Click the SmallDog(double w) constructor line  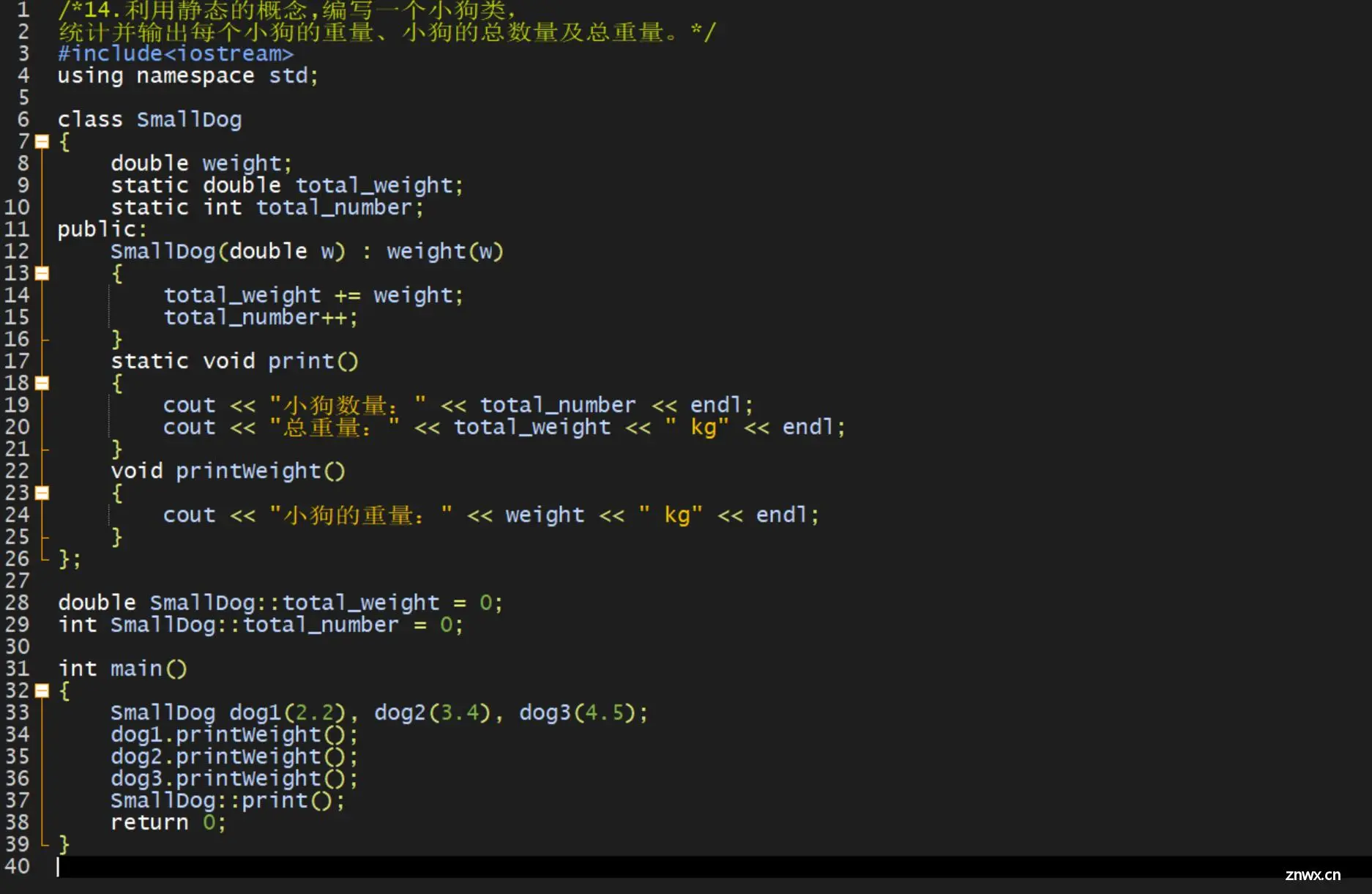(307, 251)
